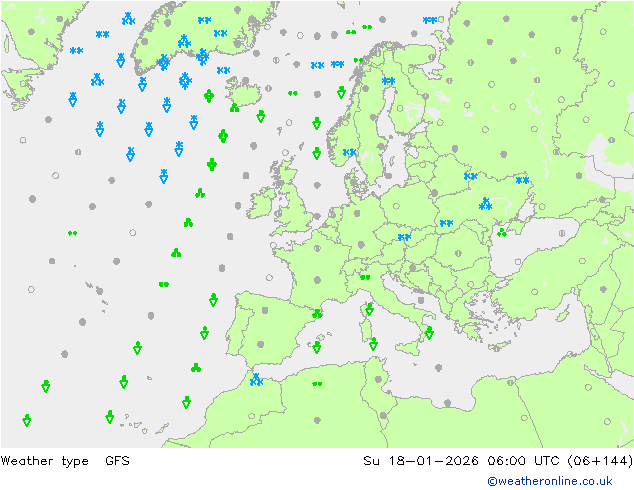Click the blue snow symbol on Morocco's north coast

pos(256,380)
